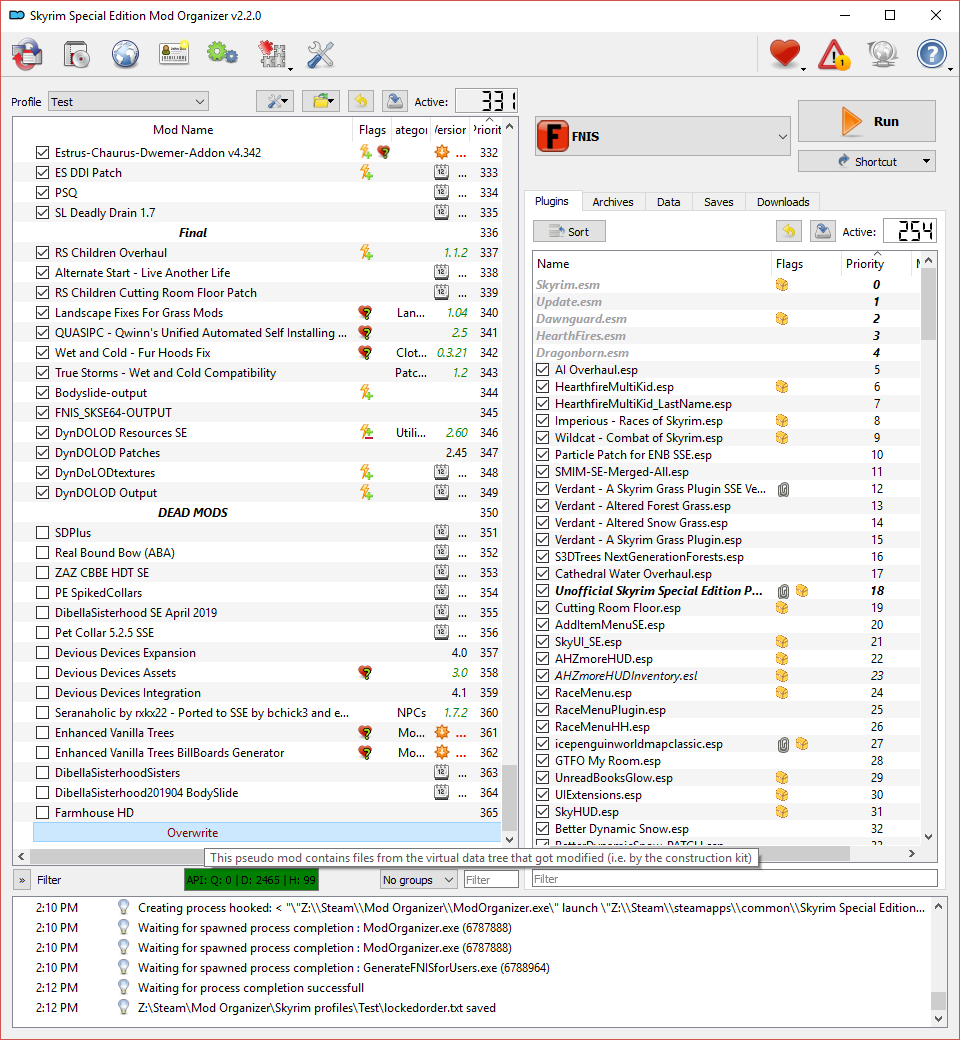Open the No groups dropdown
This screenshot has height=1040, width=960.
pyautogui.click(x=419, y=879)
